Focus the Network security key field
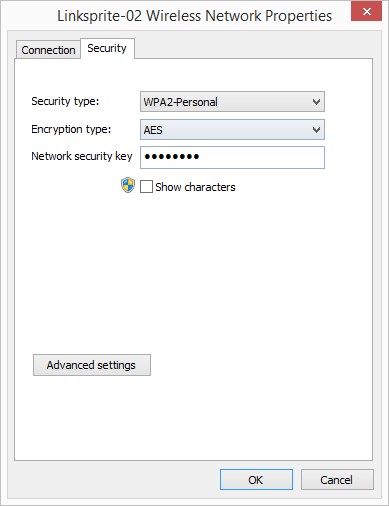The height and width of the screenshot is (506, 389). [x=232, y=157]
